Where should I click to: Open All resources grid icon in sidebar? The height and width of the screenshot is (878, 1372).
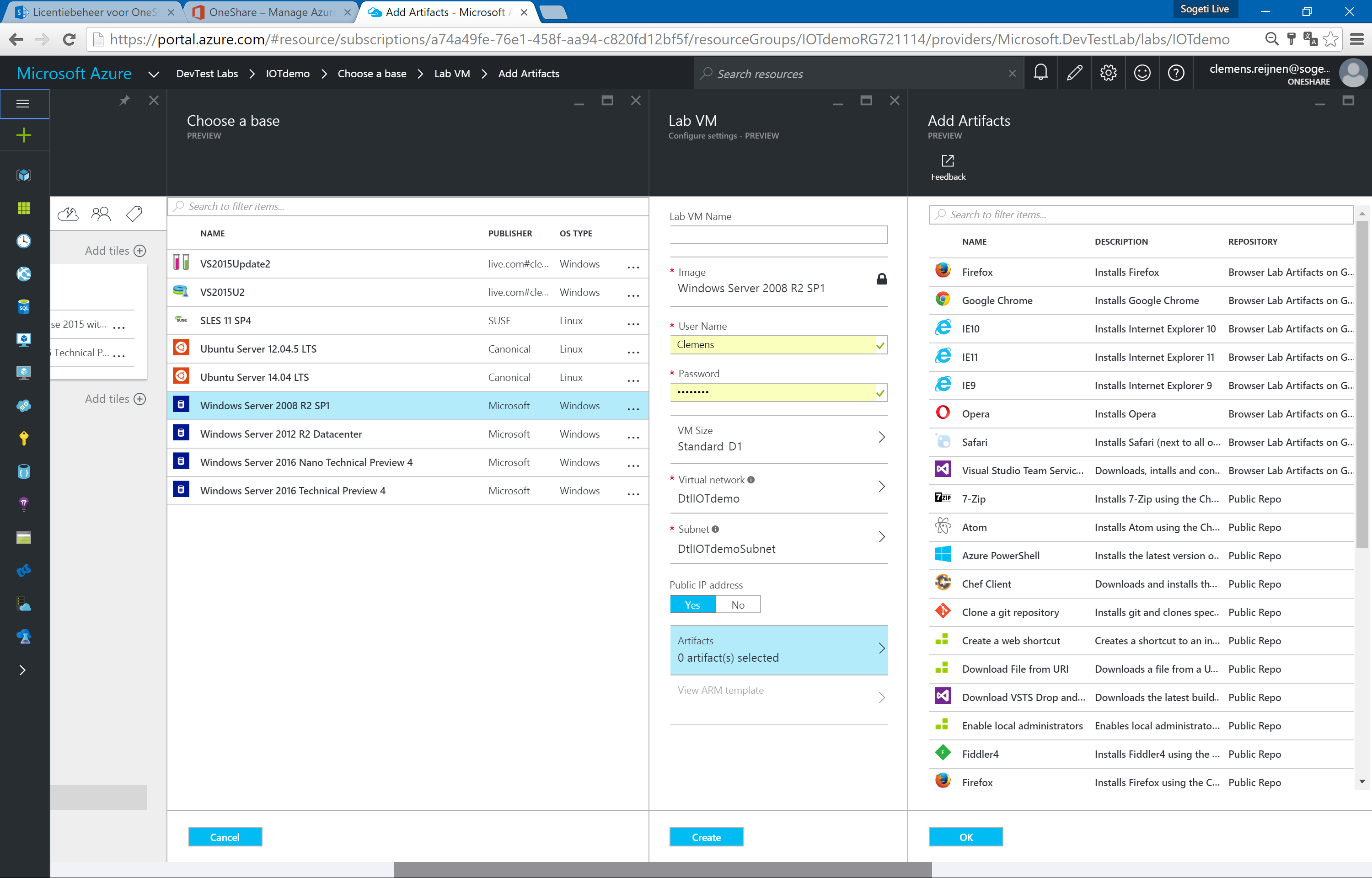(23, 208)
